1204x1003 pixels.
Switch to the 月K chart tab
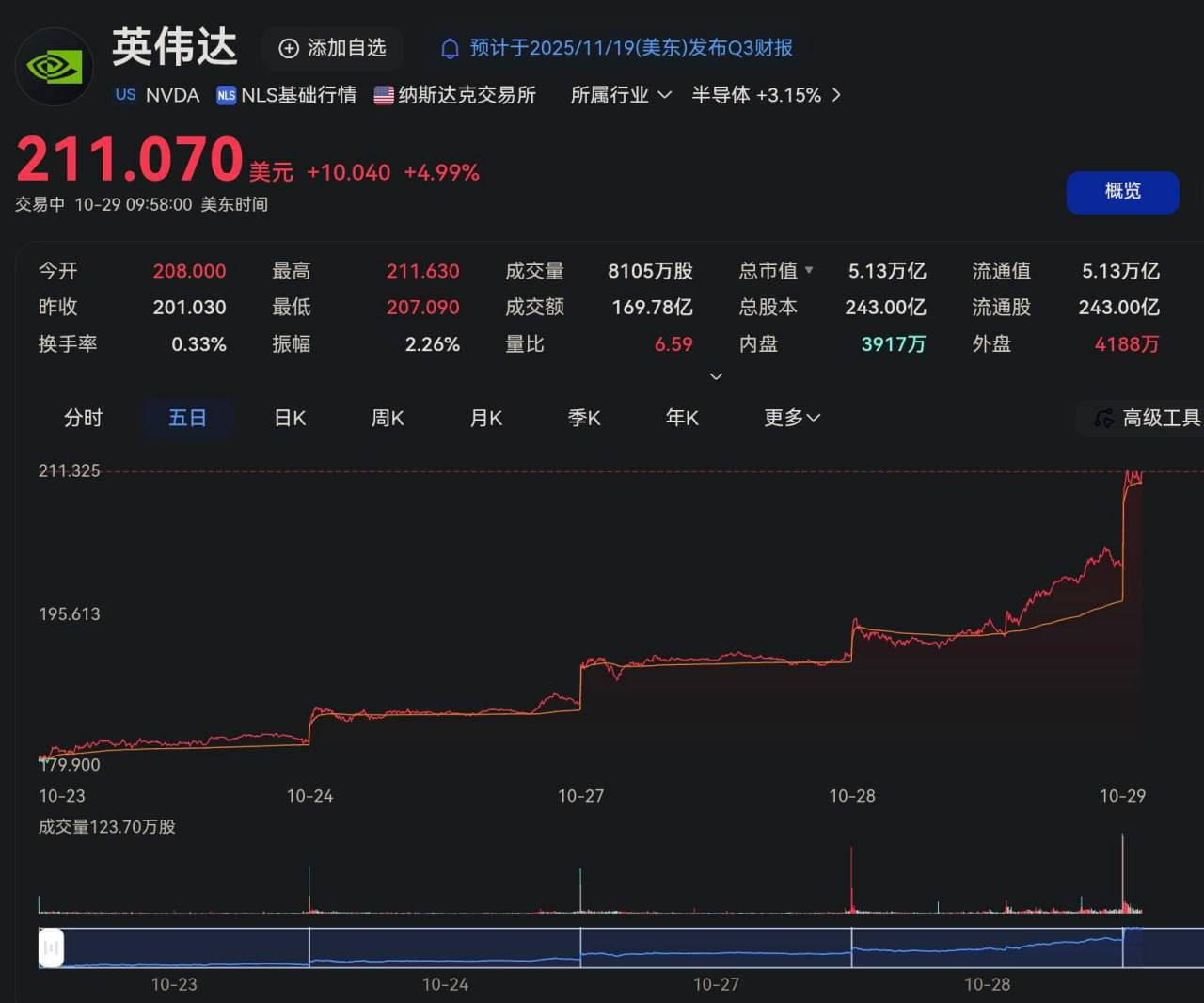[485, 418]
